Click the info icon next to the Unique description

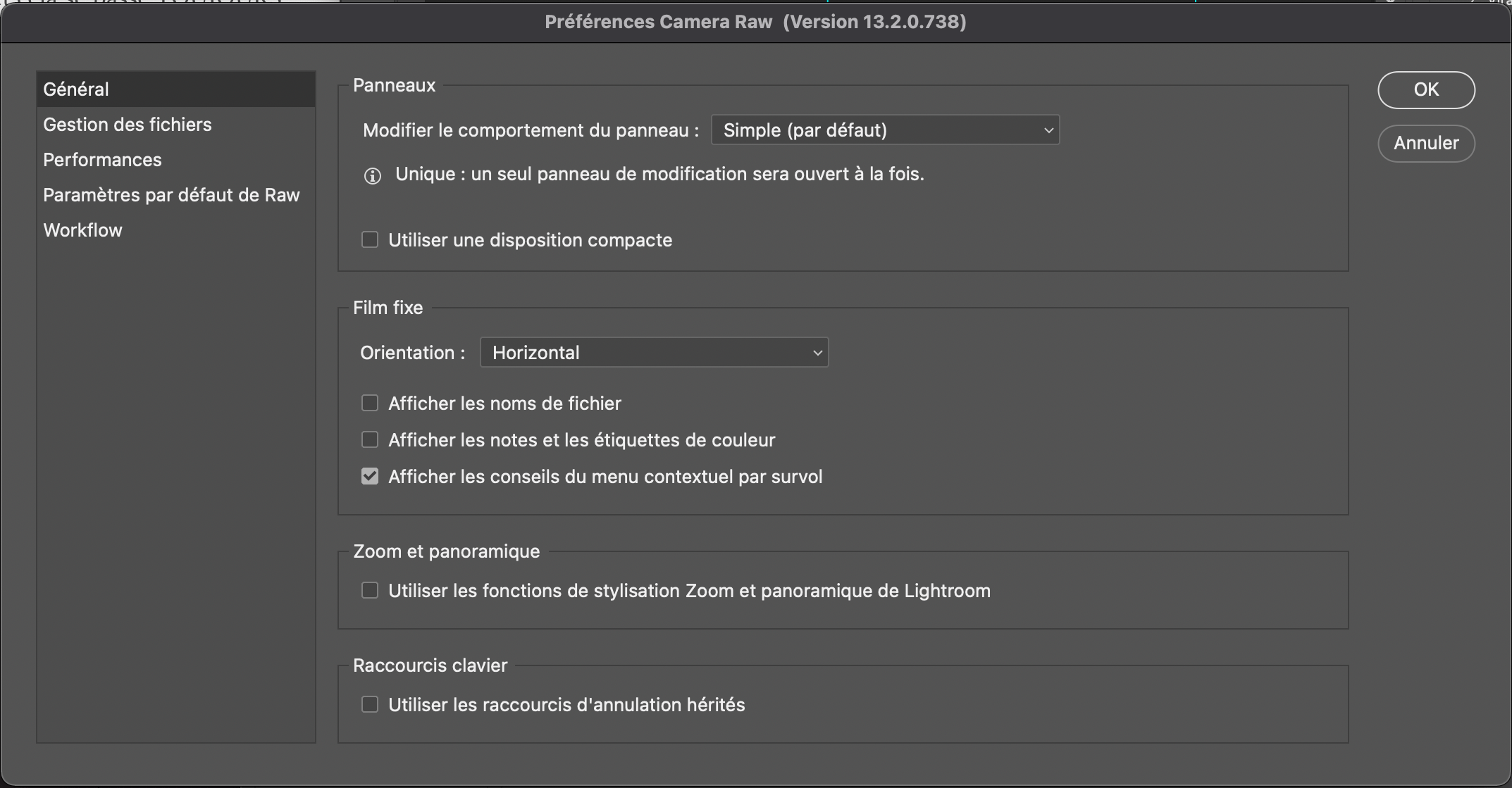tap(371, 175)
